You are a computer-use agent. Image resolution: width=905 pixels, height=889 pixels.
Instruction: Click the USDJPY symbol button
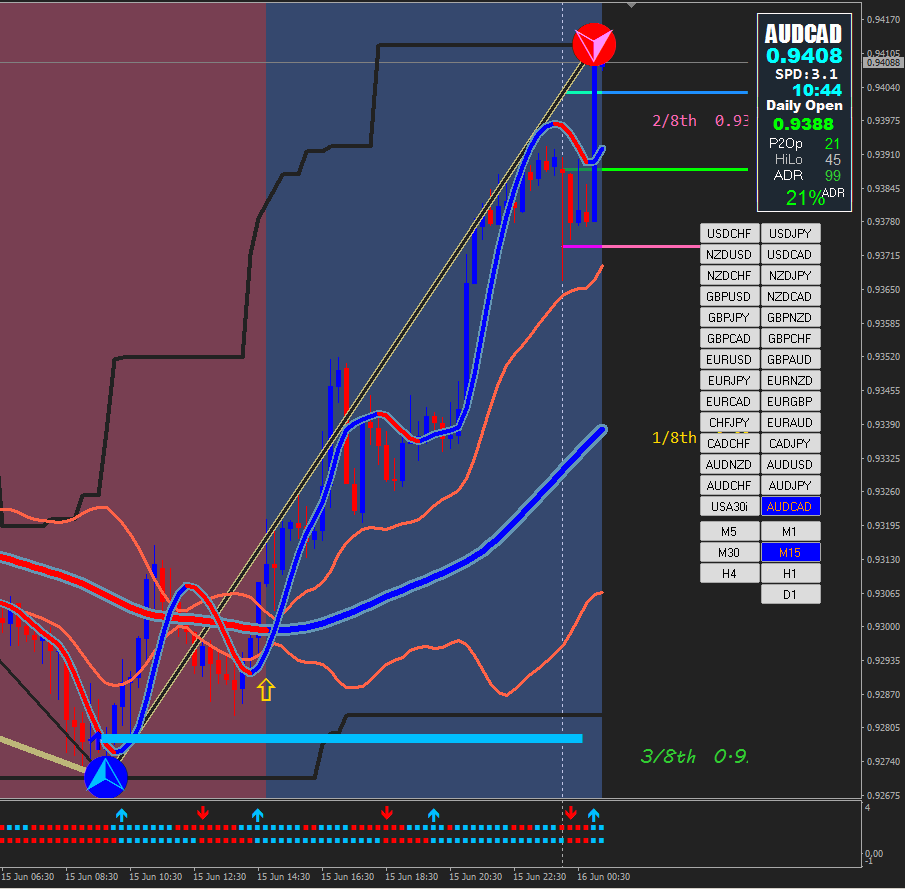click(790, 234)
